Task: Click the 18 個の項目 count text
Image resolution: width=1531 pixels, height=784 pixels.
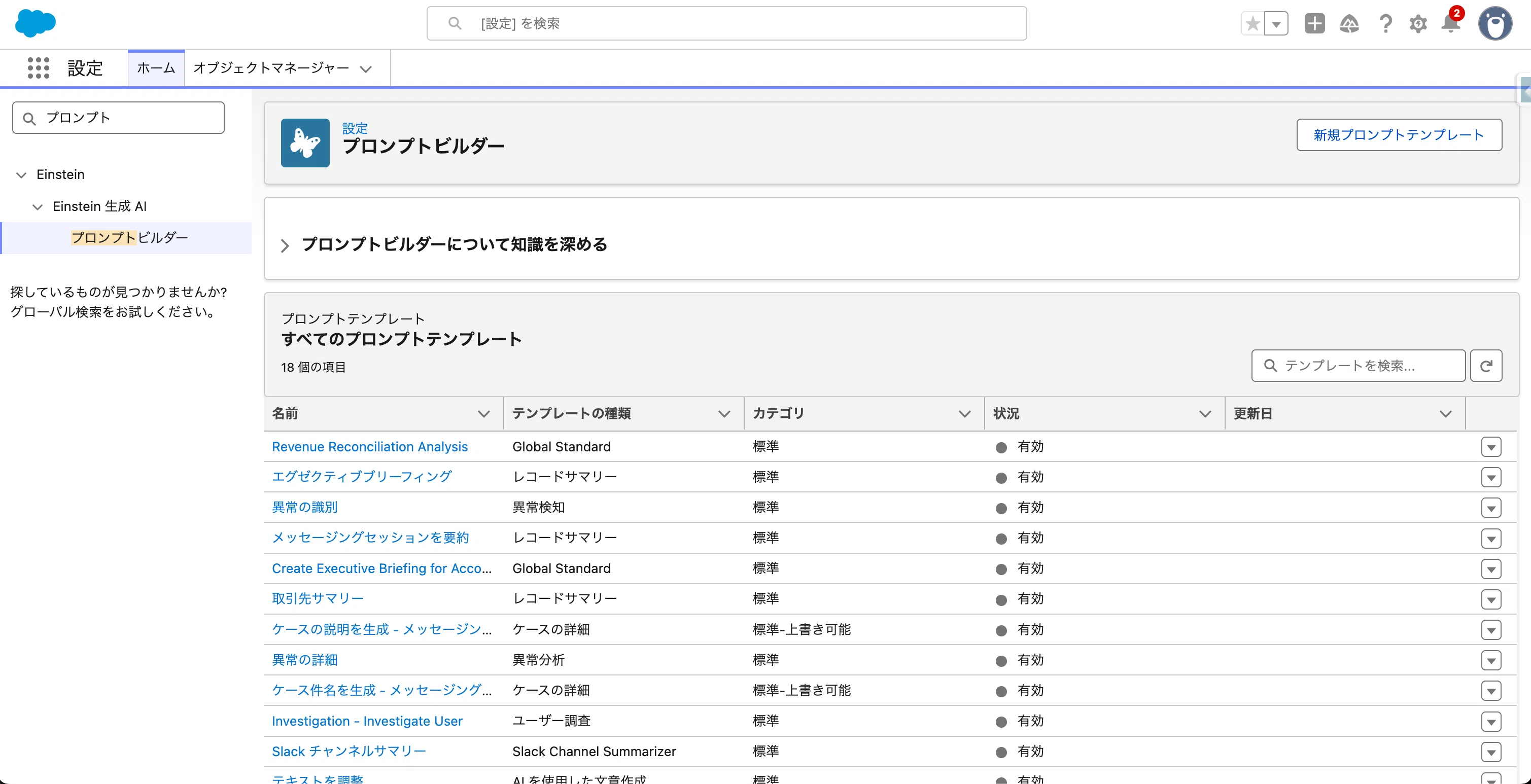Action: [x=313, y=368]
